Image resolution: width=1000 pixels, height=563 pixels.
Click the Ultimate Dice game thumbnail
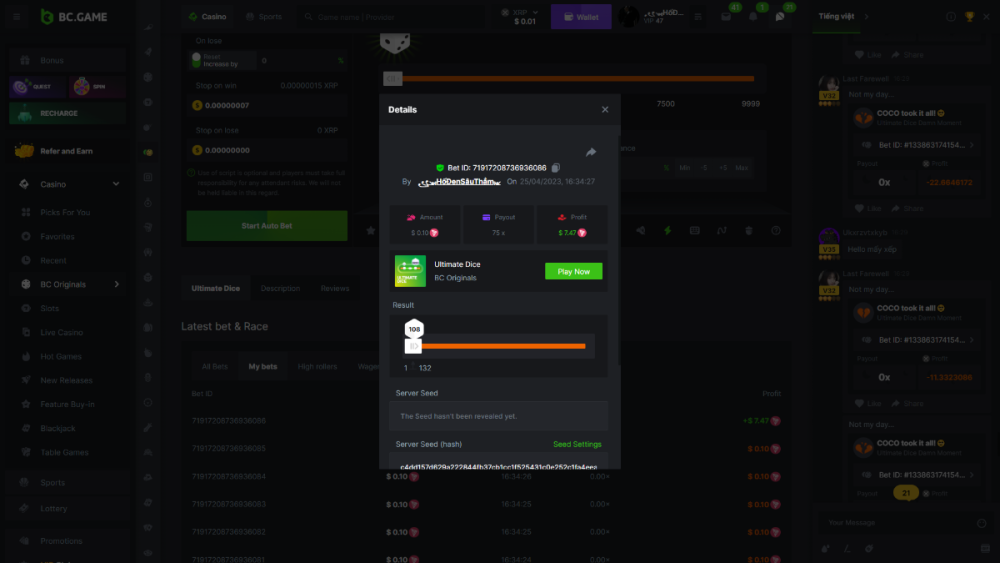click(x=410, y=271)
